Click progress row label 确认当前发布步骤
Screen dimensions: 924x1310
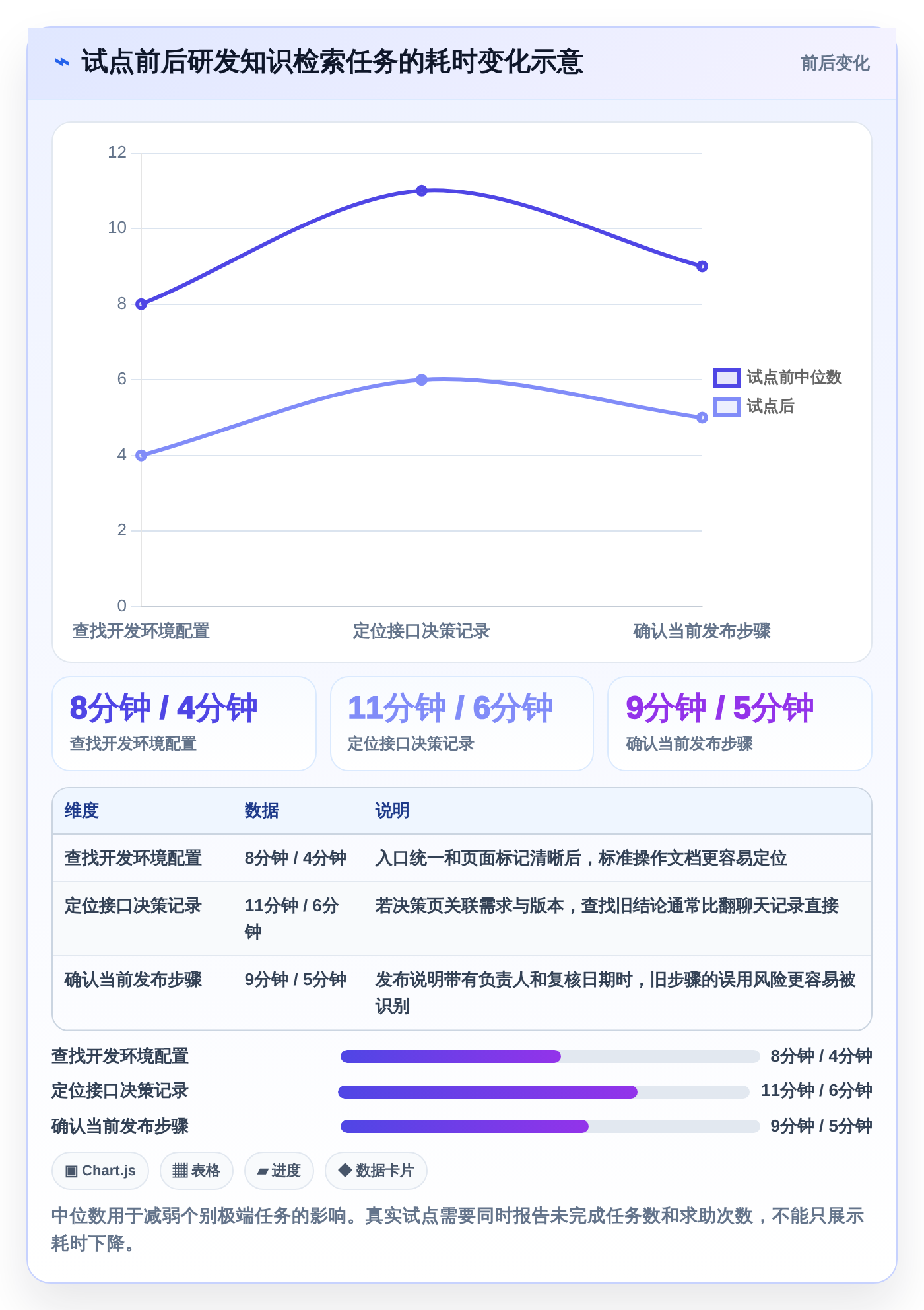[120, 1126]
